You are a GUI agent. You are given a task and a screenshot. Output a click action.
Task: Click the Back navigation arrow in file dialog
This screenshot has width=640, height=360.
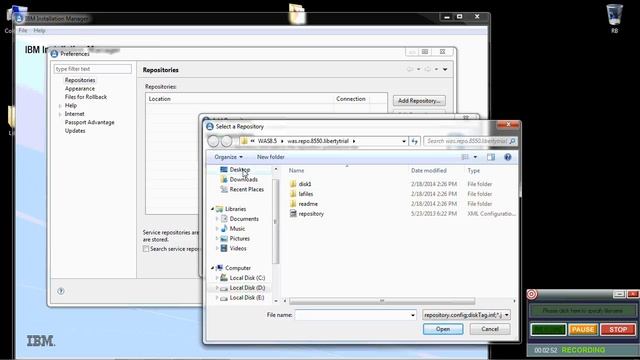pyautogui.click(x=213, y=141)
